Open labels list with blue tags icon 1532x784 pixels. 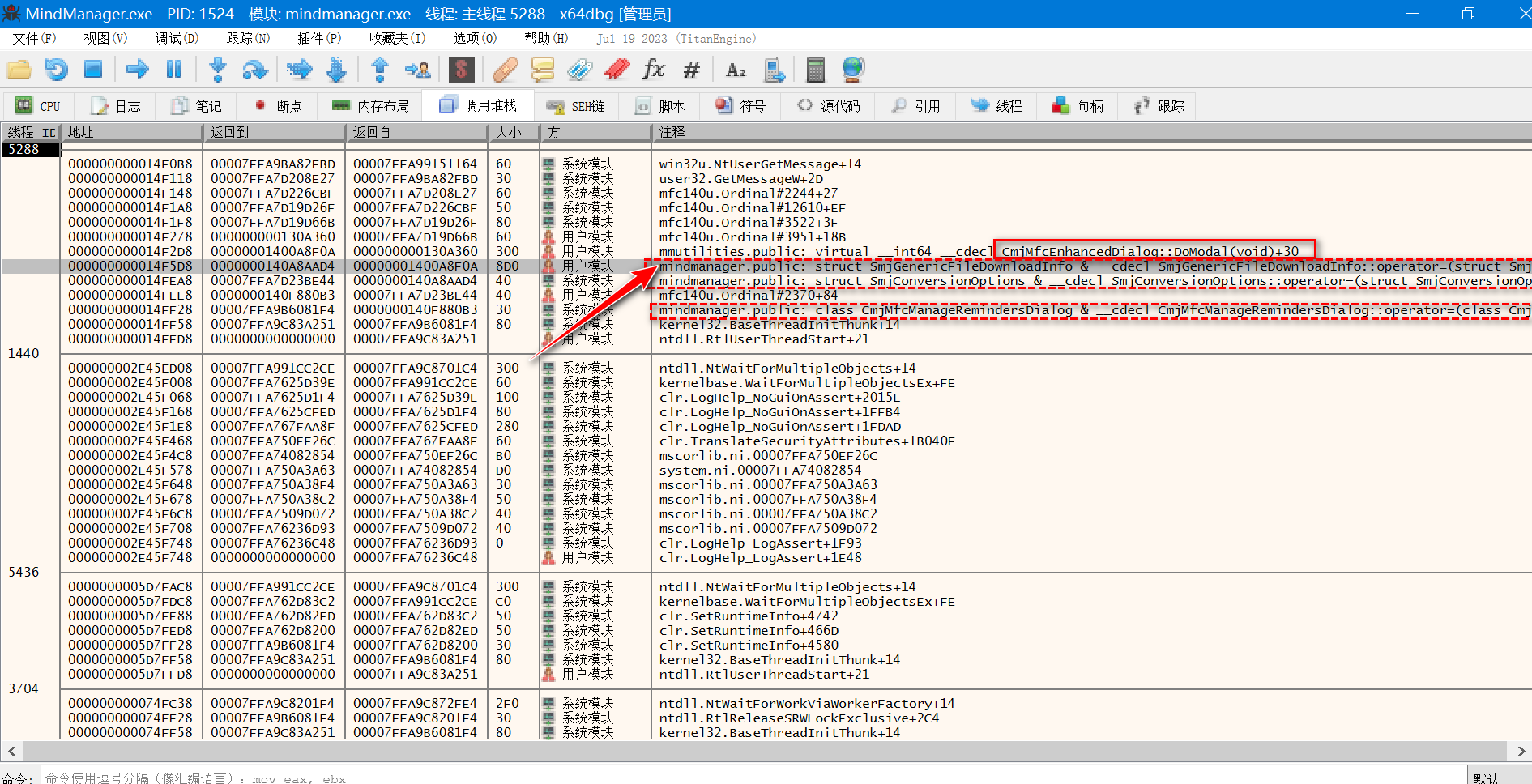[580, 70]
